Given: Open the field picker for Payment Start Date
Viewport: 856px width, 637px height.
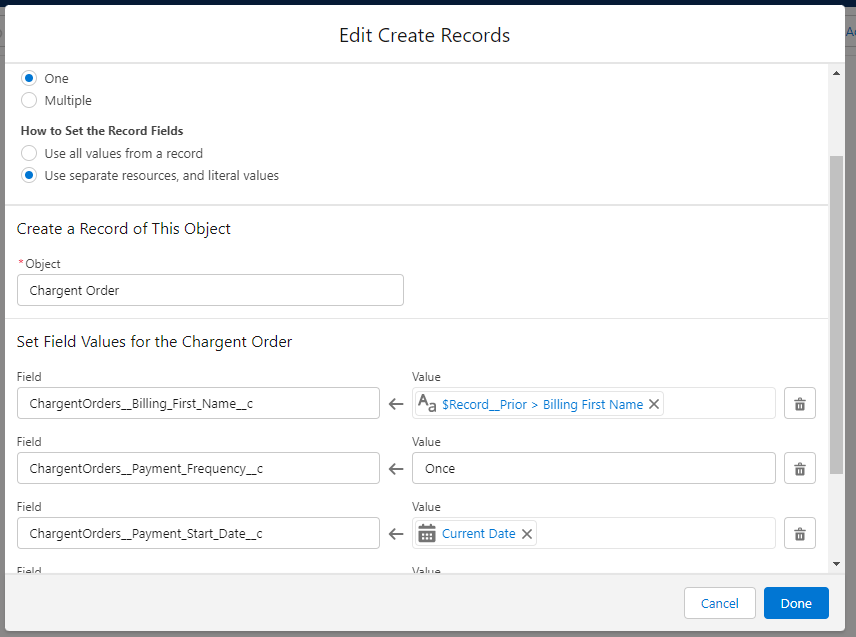Looking at the screenshot, I should tap(198, 533).
